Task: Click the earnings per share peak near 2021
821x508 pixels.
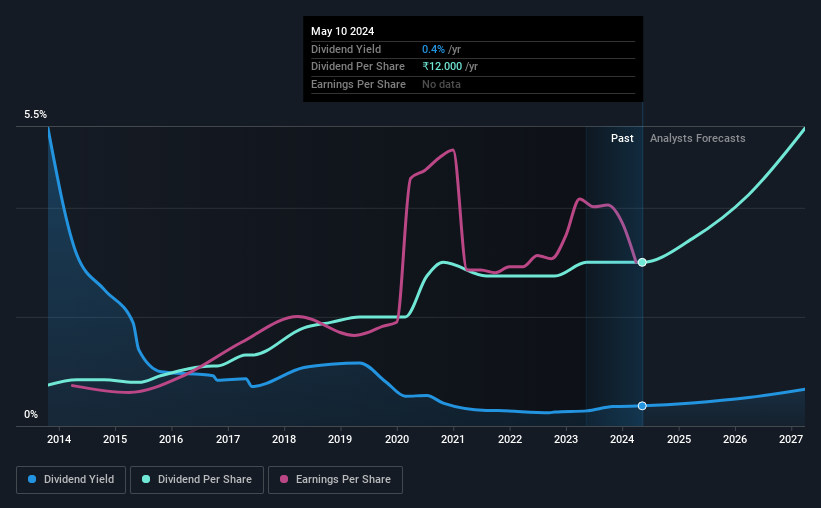Action: [x=452, y=150]
